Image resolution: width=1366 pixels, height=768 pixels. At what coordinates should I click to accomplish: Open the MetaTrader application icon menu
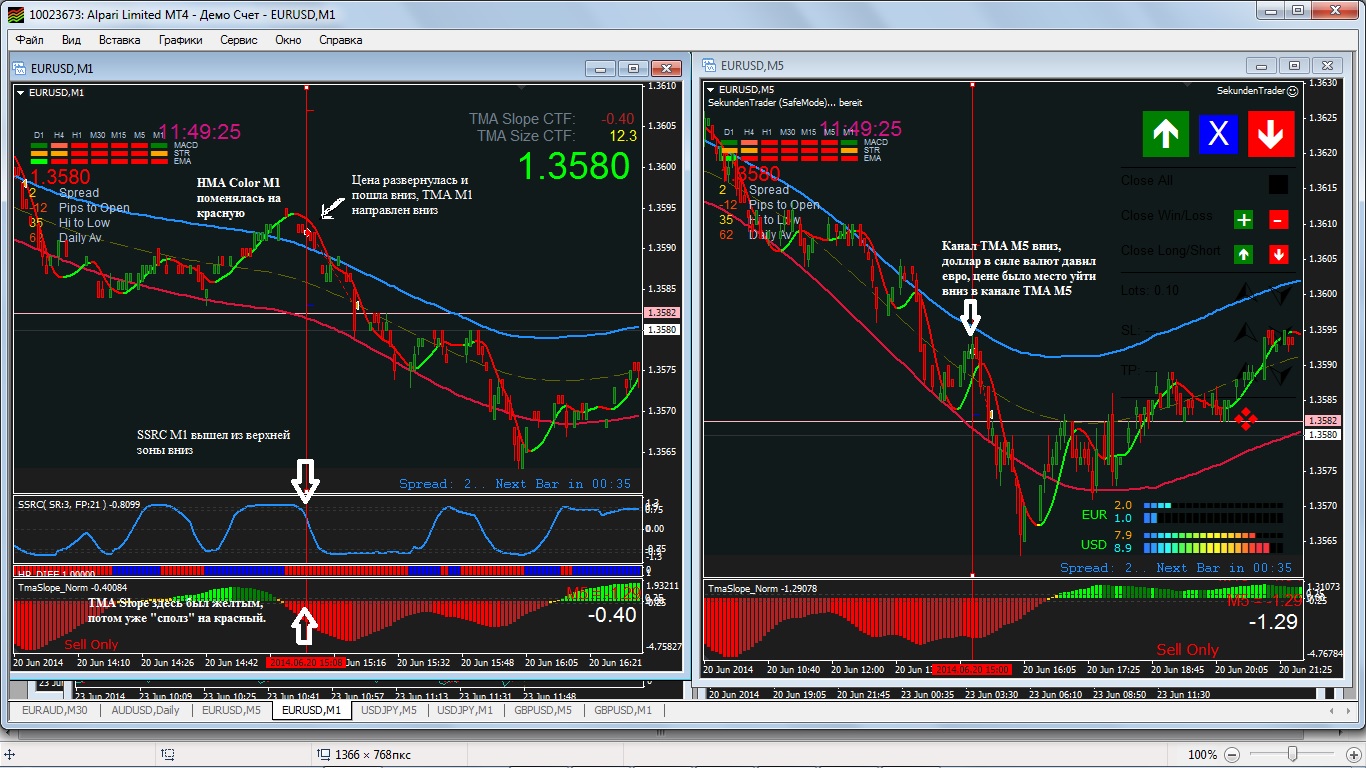[14, 14]
